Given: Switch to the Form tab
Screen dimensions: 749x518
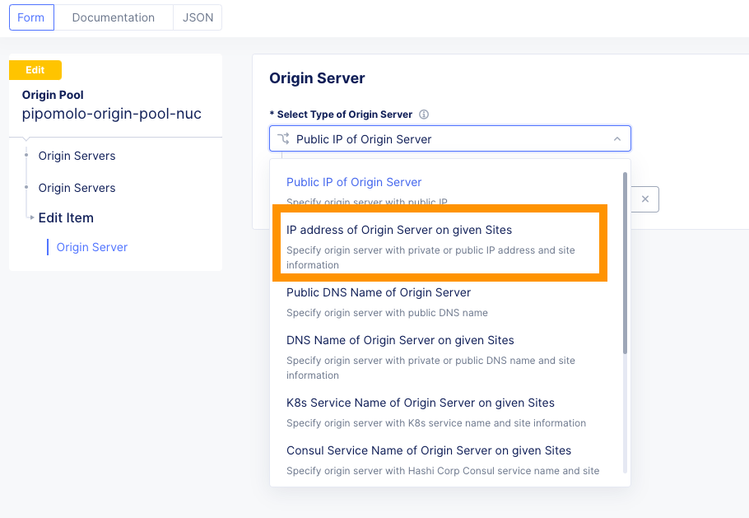Looking at the screenshot, I should click(31, 17).
